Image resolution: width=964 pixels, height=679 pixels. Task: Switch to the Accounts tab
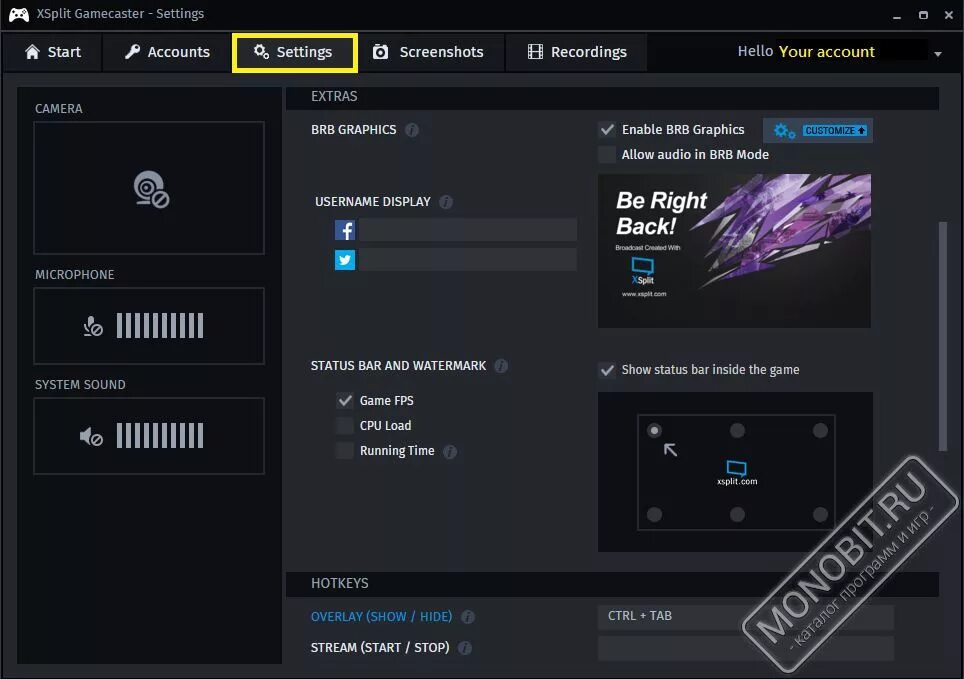pos(167,52)
